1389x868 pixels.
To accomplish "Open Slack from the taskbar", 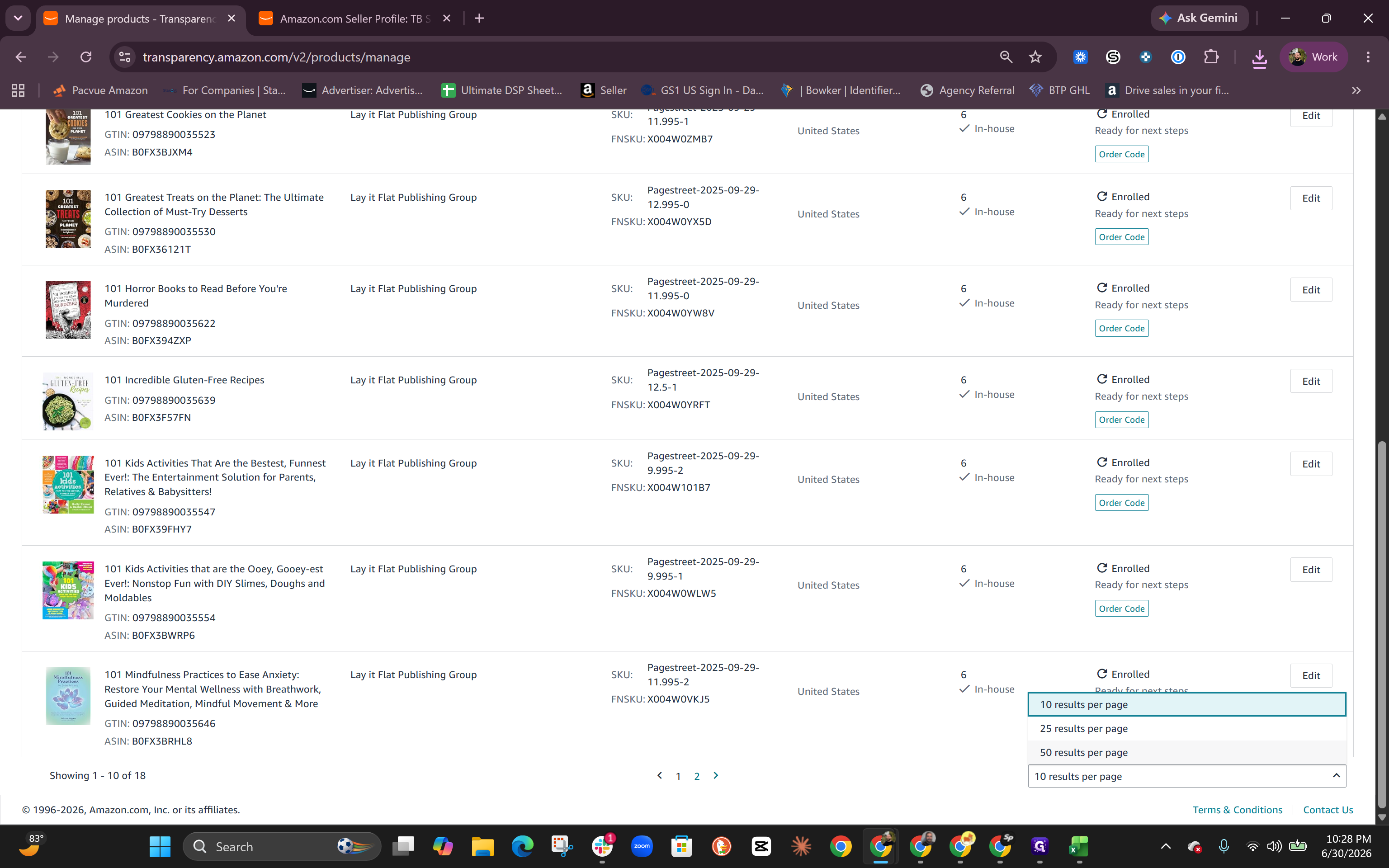I will point(601,846).
